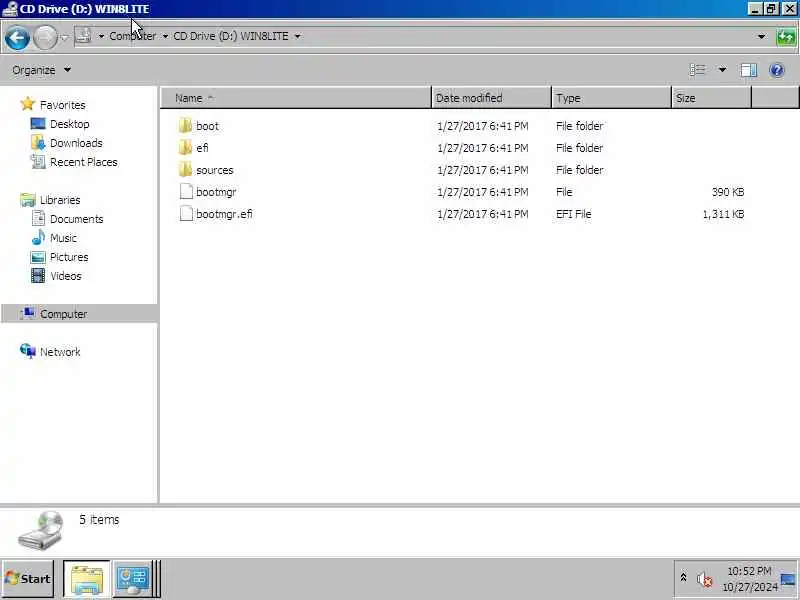Click the CD Drive (D:) WIN8LITE breadcrumb

pos(231,36)
